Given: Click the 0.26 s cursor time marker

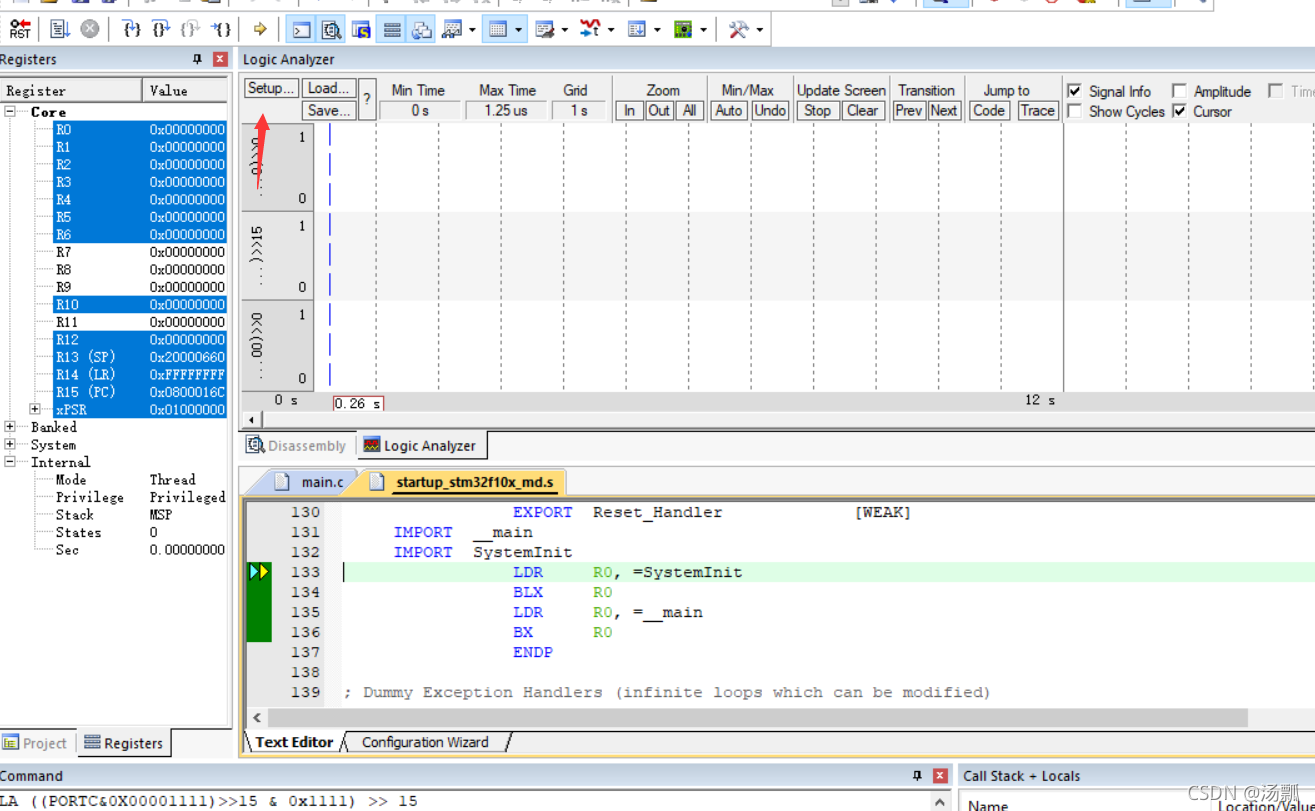Looking at the screenshot, I should (358, 403).
